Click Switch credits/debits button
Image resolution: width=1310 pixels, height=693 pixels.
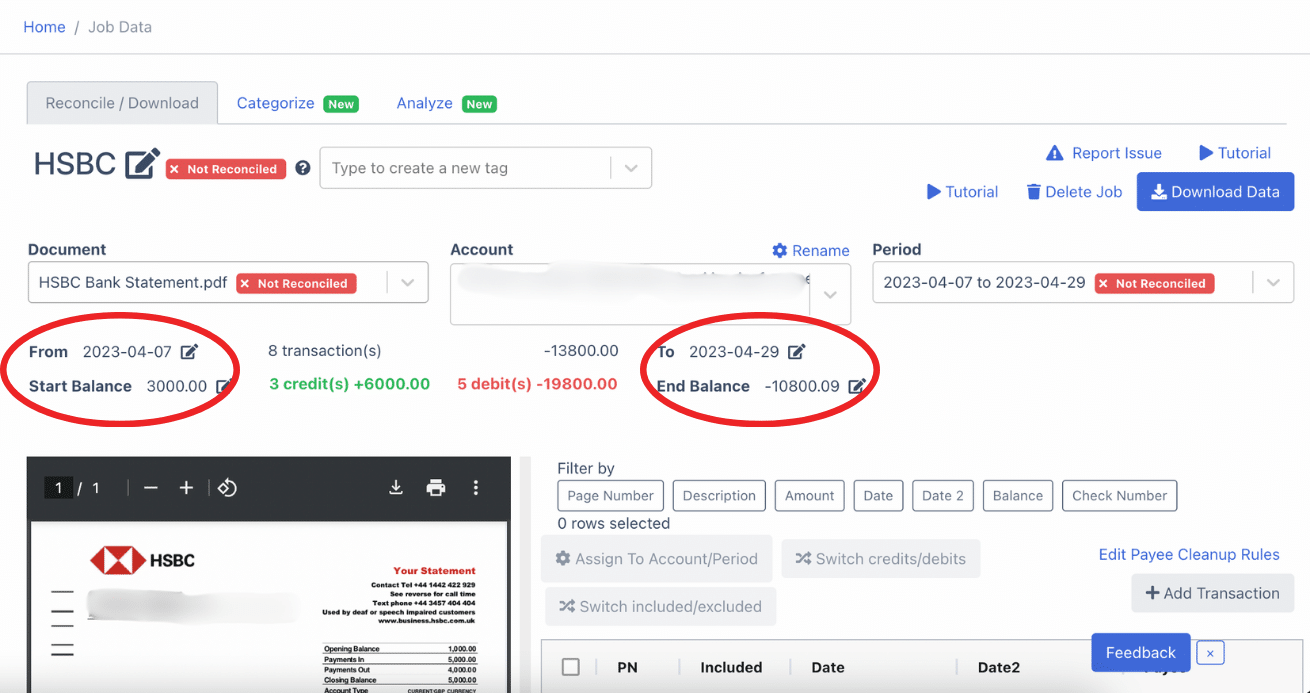point(880,559)
